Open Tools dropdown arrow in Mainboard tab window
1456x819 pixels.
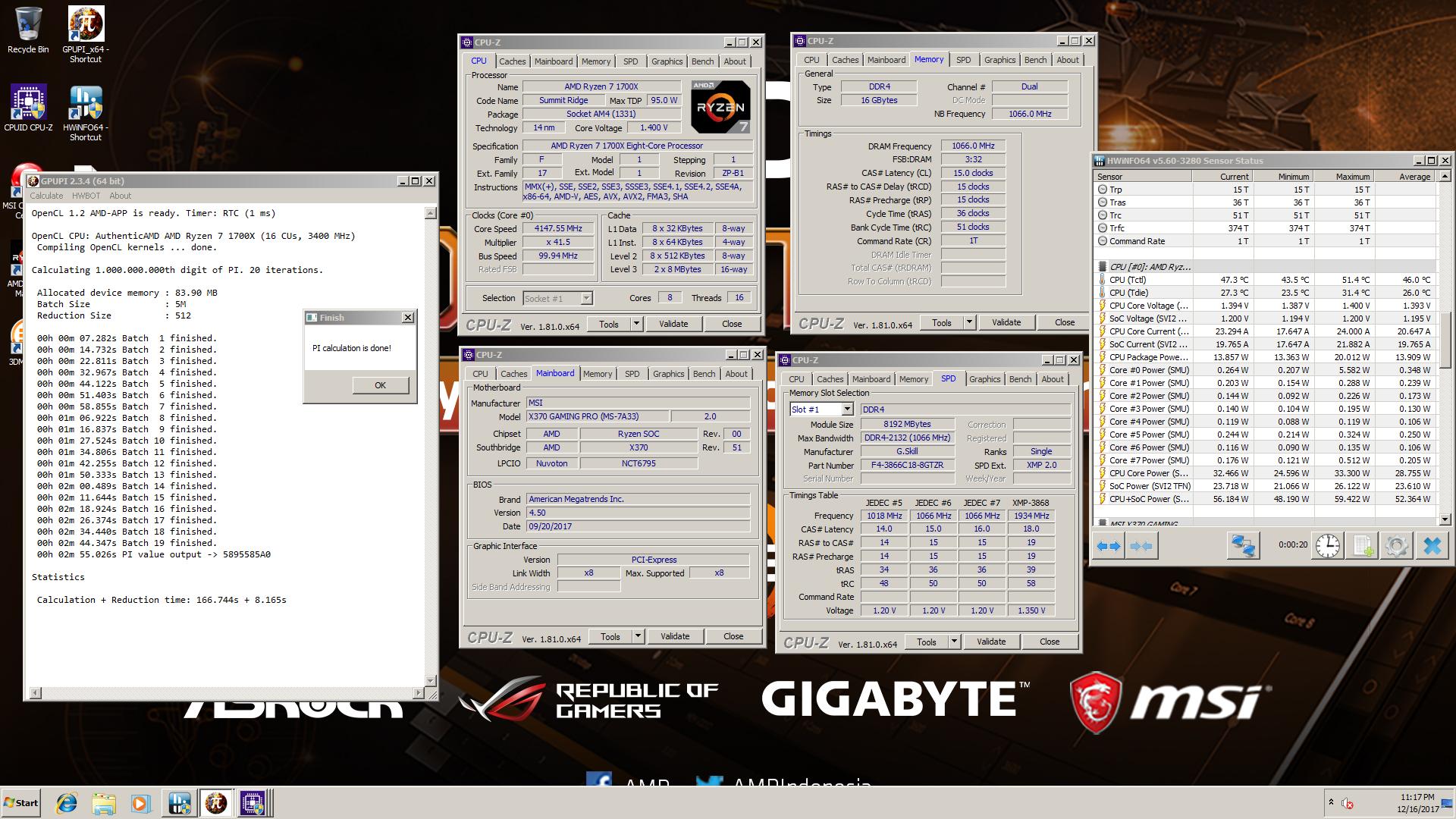coord(638,636)
